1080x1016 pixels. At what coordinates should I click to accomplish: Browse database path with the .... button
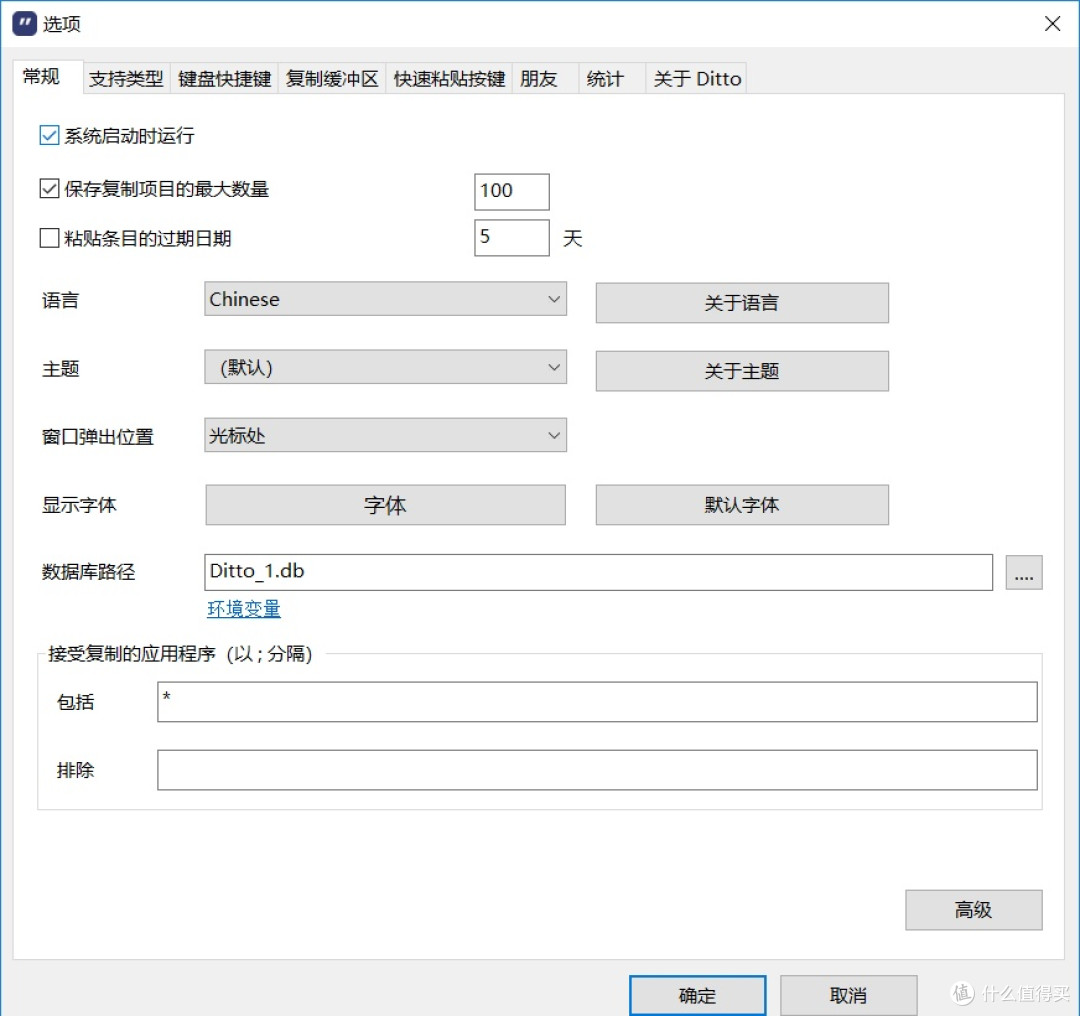(x=1024, y=572)
